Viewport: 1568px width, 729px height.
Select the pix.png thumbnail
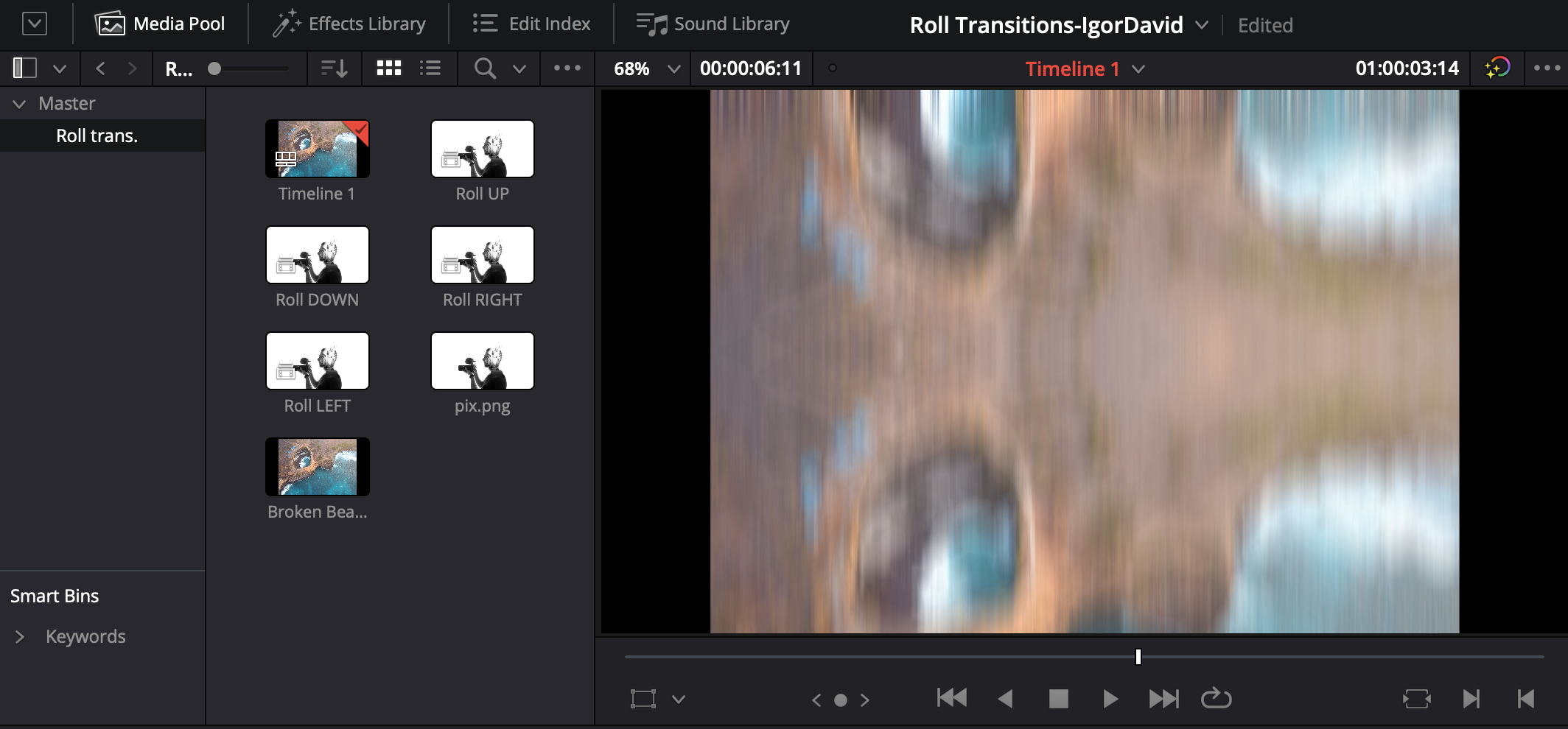[483, 361]
